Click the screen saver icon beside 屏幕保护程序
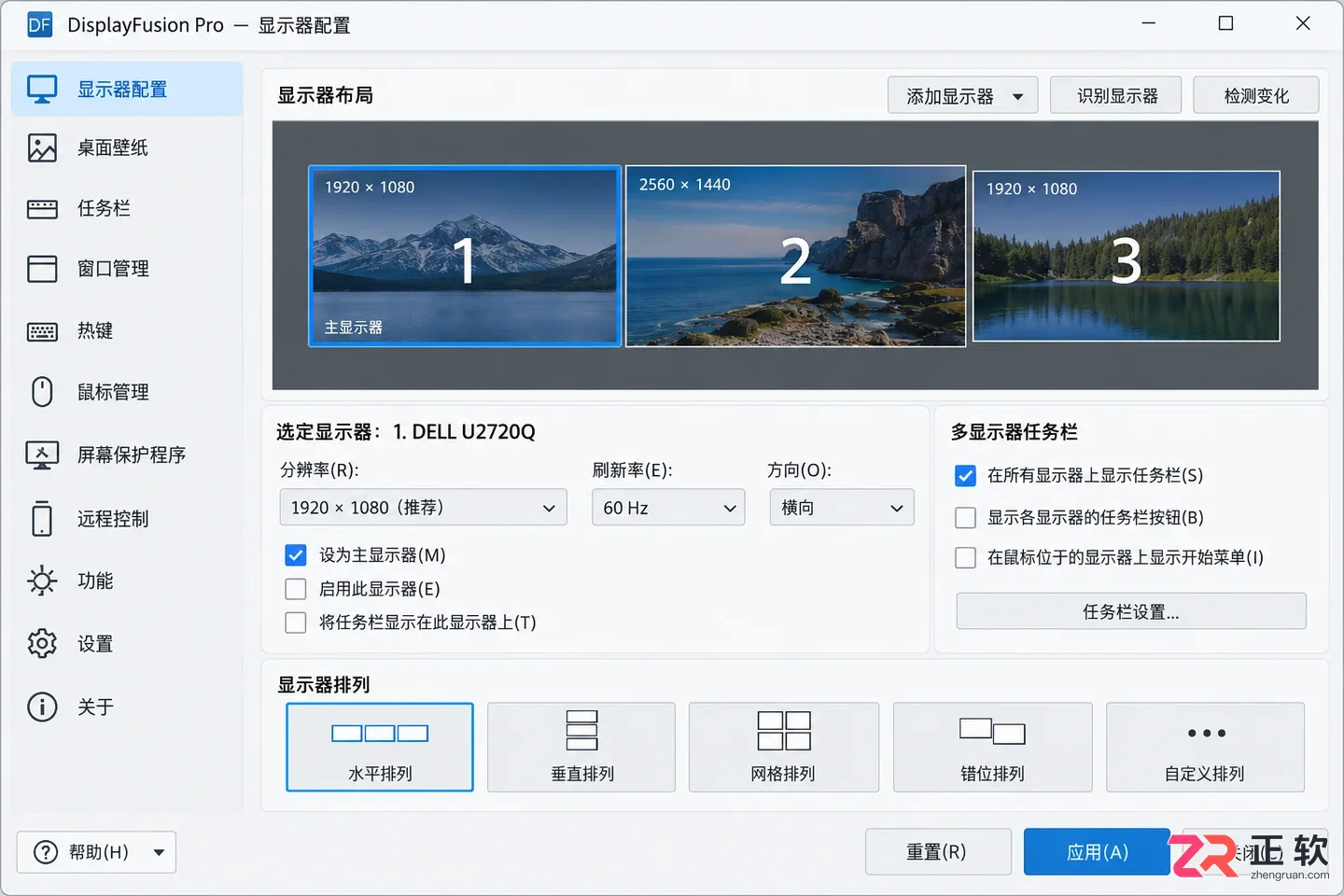1344x896 pixels. click(x=42, y=455)
